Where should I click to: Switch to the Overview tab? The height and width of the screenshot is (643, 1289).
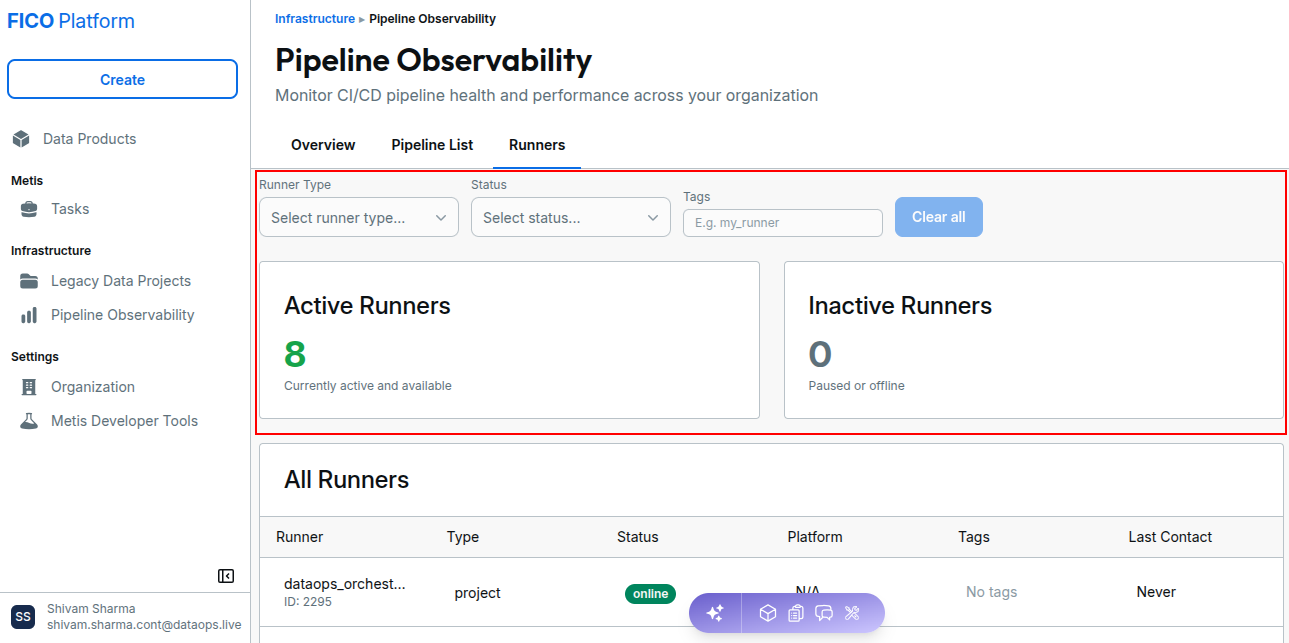(323, 145)
